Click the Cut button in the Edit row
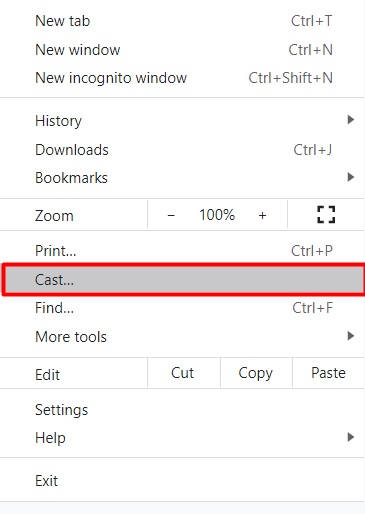Image resolution: width=365 pixels, height=514 pixels. 182,373
